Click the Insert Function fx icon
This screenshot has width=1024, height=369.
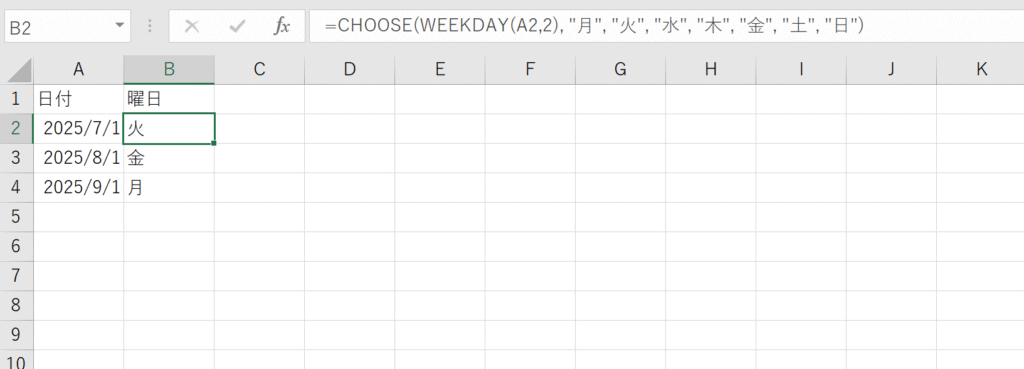(281, 26)
